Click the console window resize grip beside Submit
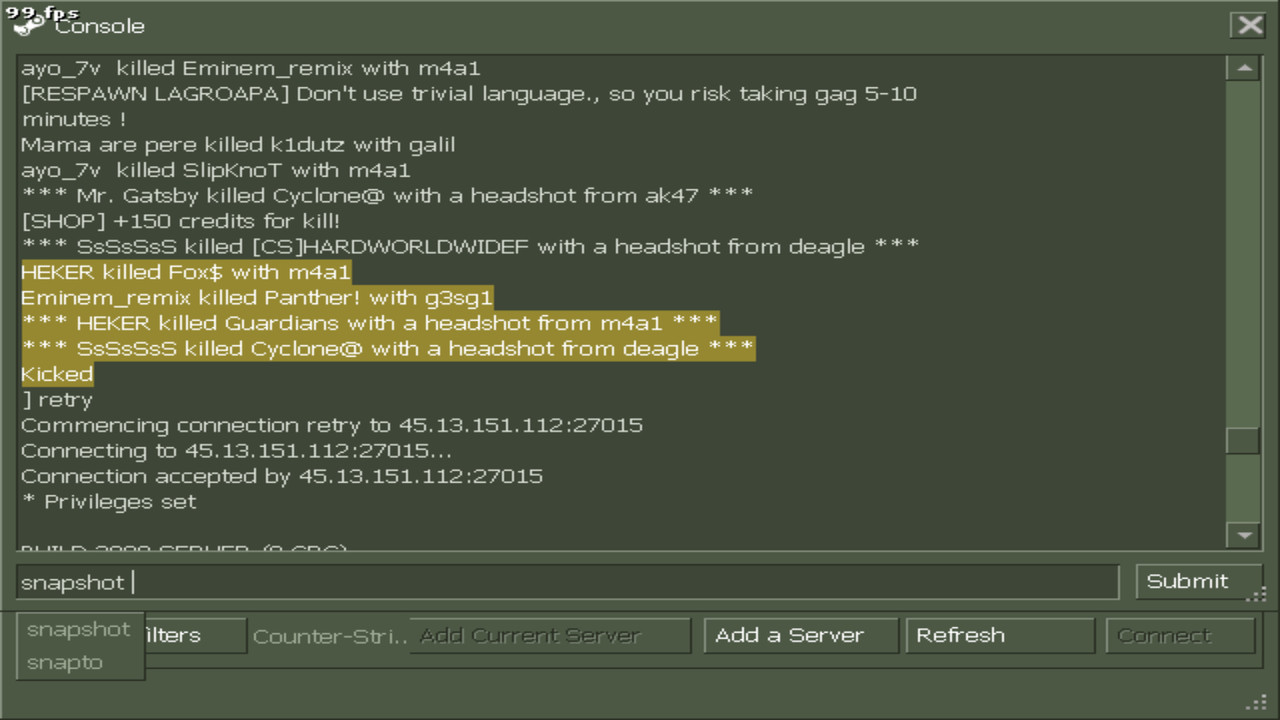 click(1256, 595)
